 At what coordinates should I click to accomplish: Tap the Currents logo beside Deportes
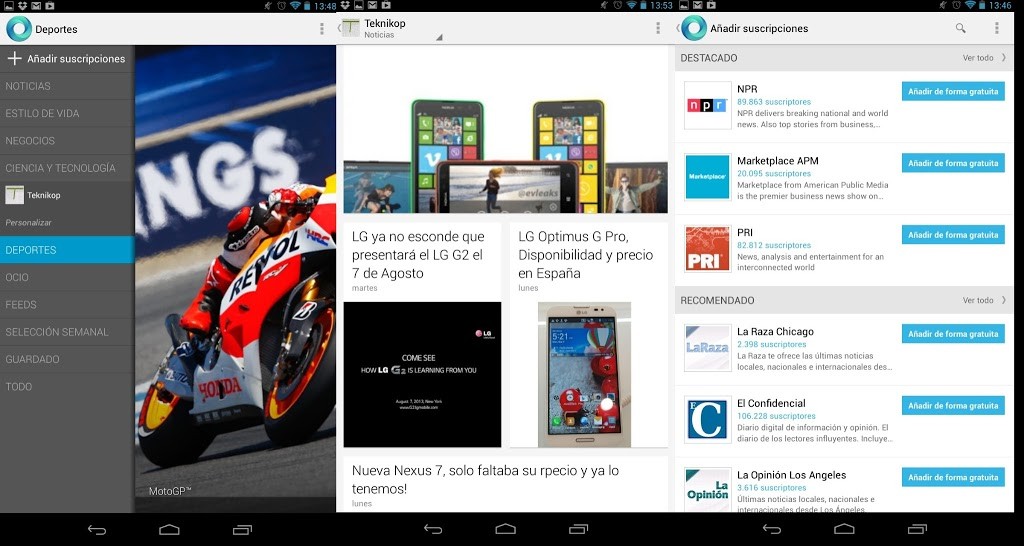pyautogui.click(x=18, y=29)
